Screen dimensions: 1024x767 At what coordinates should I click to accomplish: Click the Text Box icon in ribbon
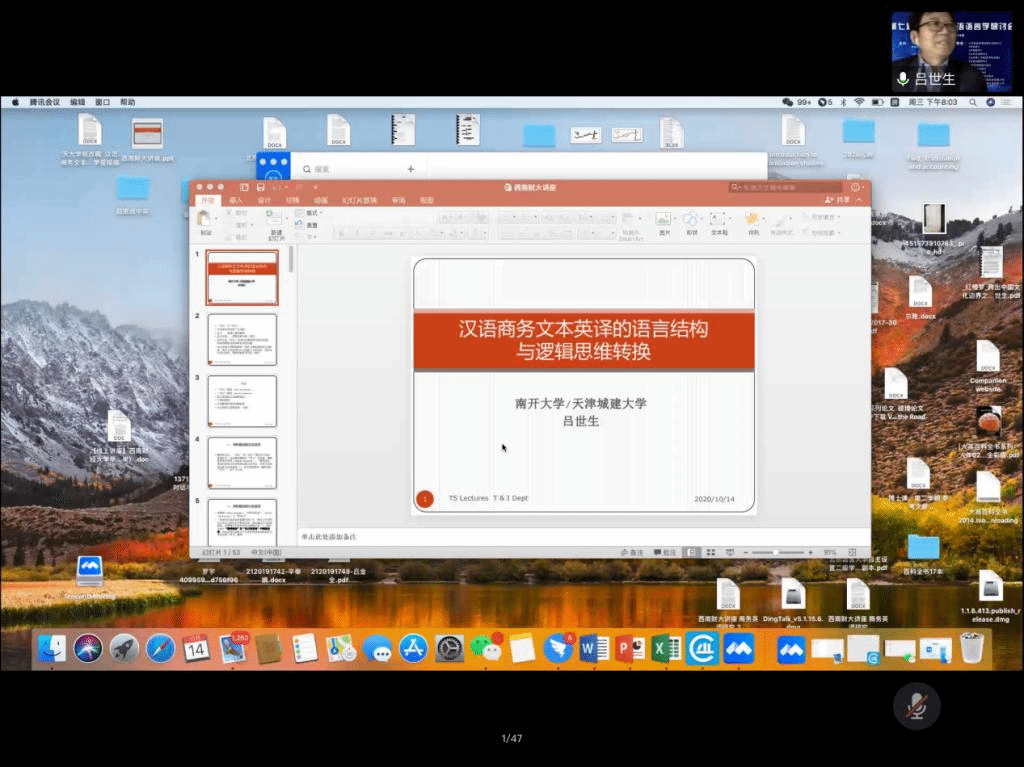[x=718, y=219]
